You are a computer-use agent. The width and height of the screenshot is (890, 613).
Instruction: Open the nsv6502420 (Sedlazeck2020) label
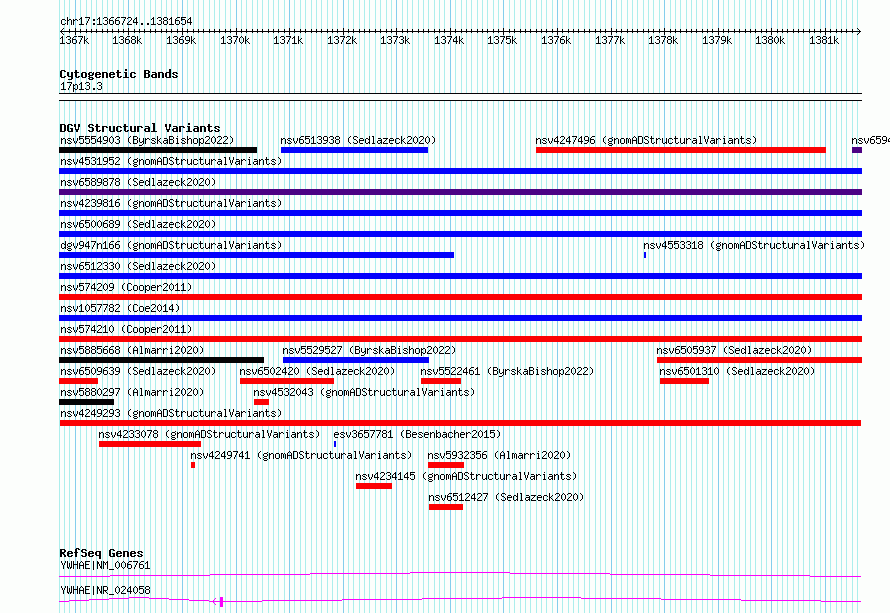coord(317,371)
